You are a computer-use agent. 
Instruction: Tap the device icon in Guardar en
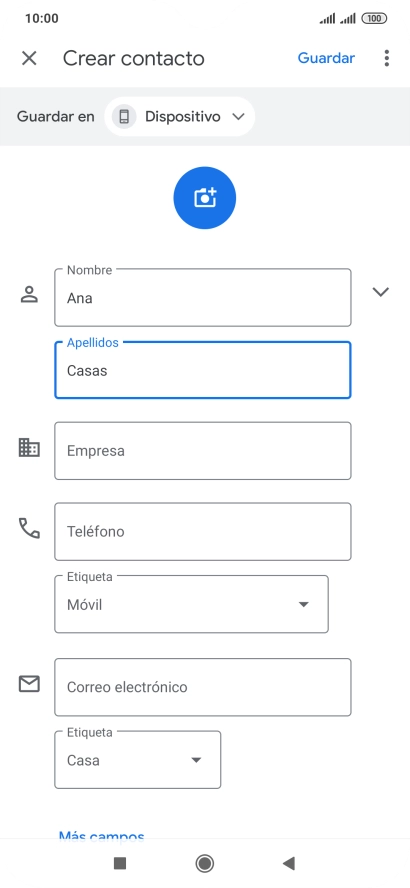(124, 117)
